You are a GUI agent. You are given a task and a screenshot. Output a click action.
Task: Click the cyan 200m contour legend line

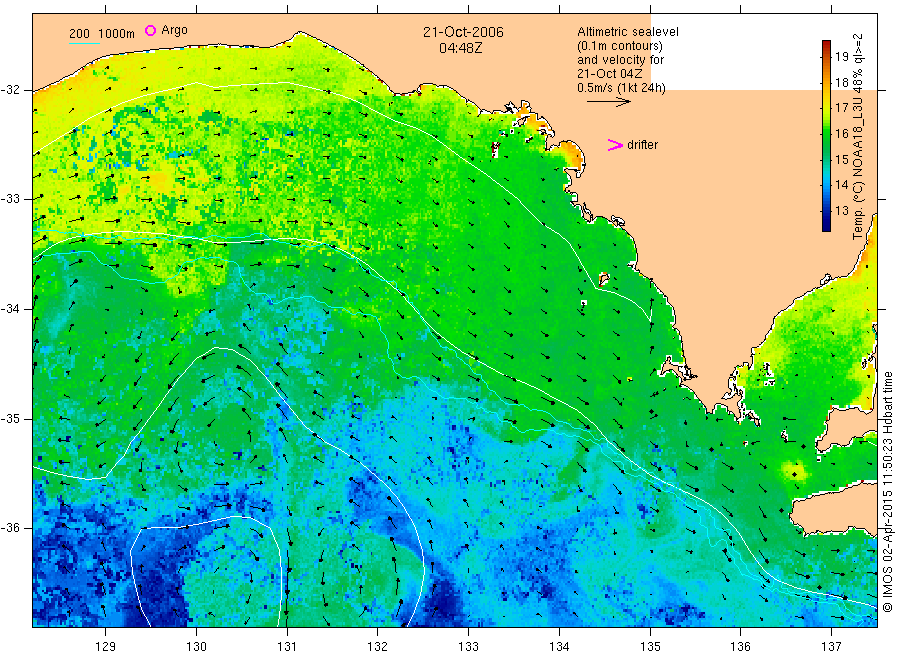(x=84, y=43)
